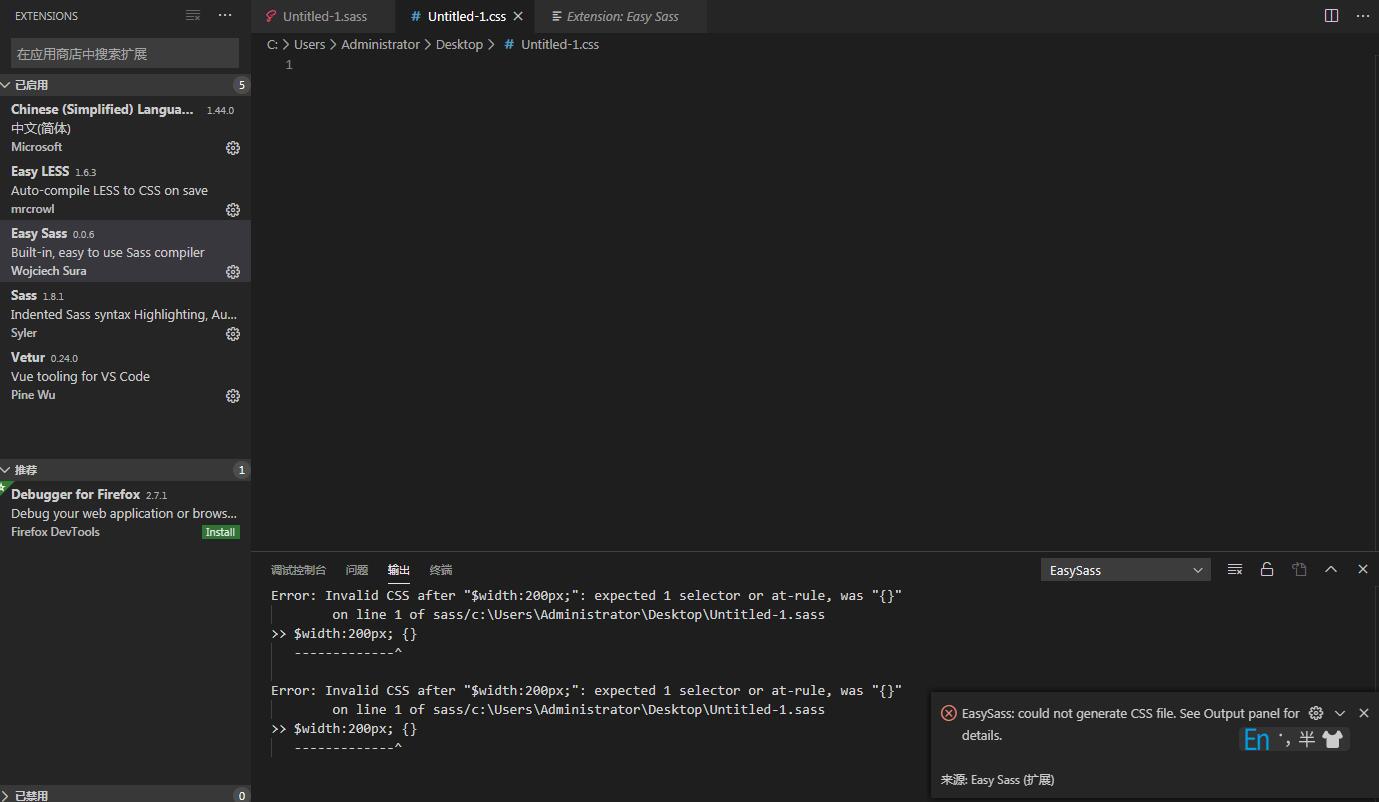Maximize the bottom panel

point(1331,569)
